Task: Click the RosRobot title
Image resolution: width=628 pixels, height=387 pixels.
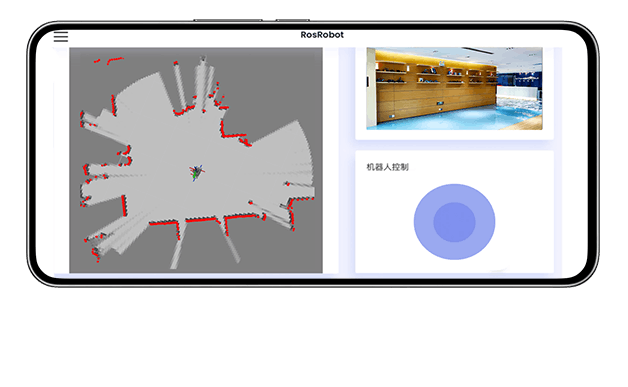Action: [x=322, y=35]
